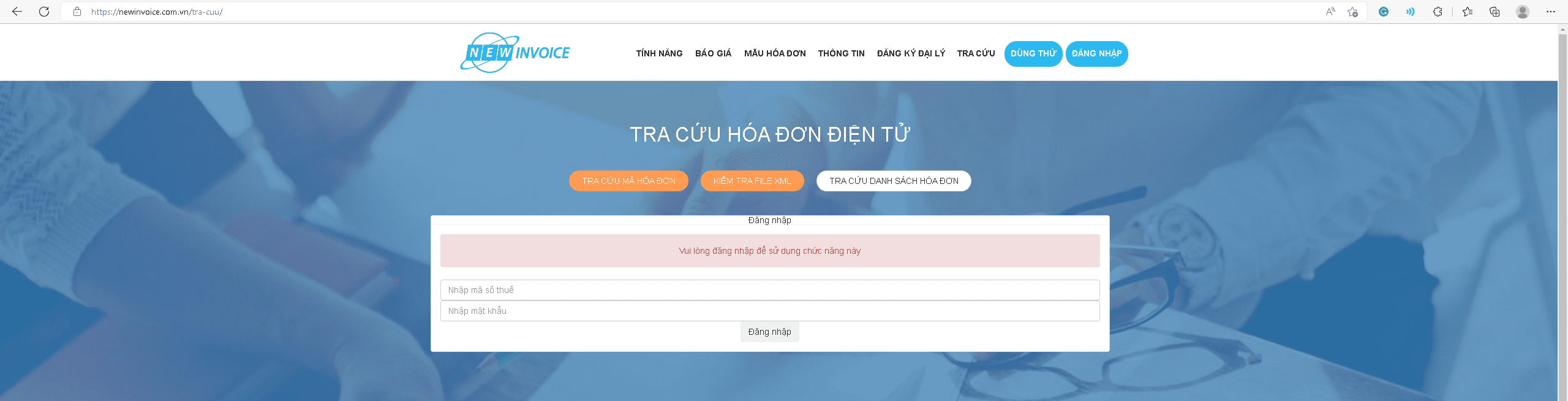Image resolution: width=1568 pixels, height=401 pixels.
Task: Add this page to favorites star icon
Action: (x=1353, y=12)
